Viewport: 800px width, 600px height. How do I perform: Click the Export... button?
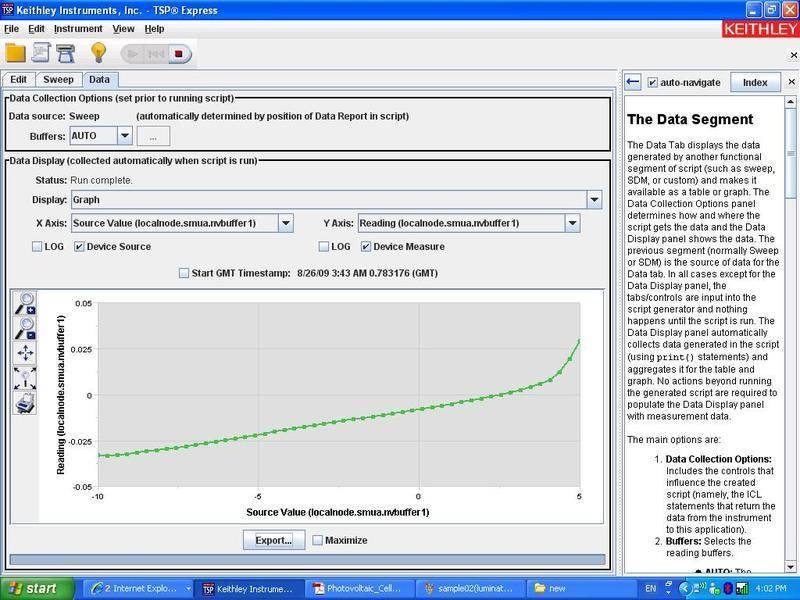click(273, 540)
